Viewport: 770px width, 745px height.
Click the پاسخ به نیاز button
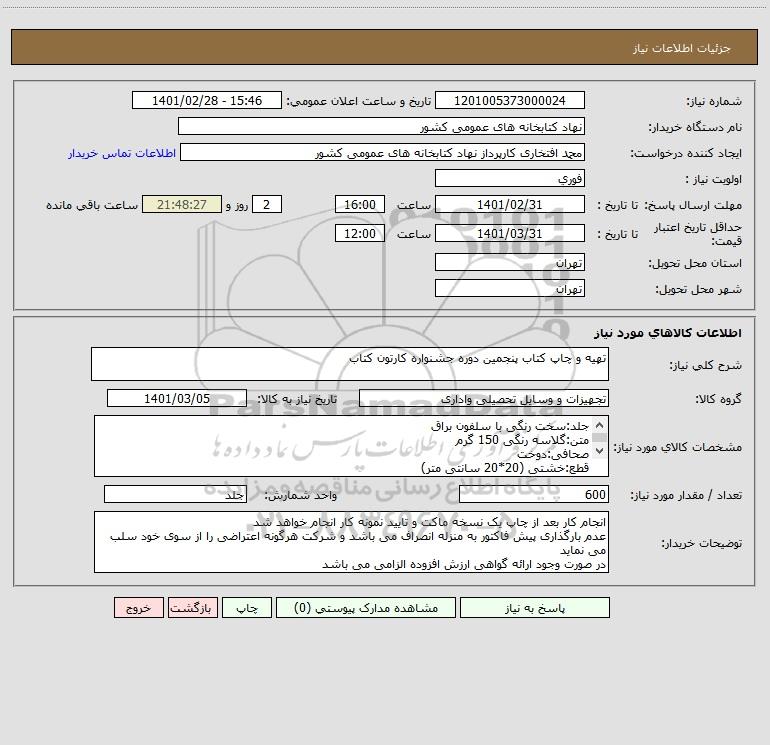click(x=535, y=608)
